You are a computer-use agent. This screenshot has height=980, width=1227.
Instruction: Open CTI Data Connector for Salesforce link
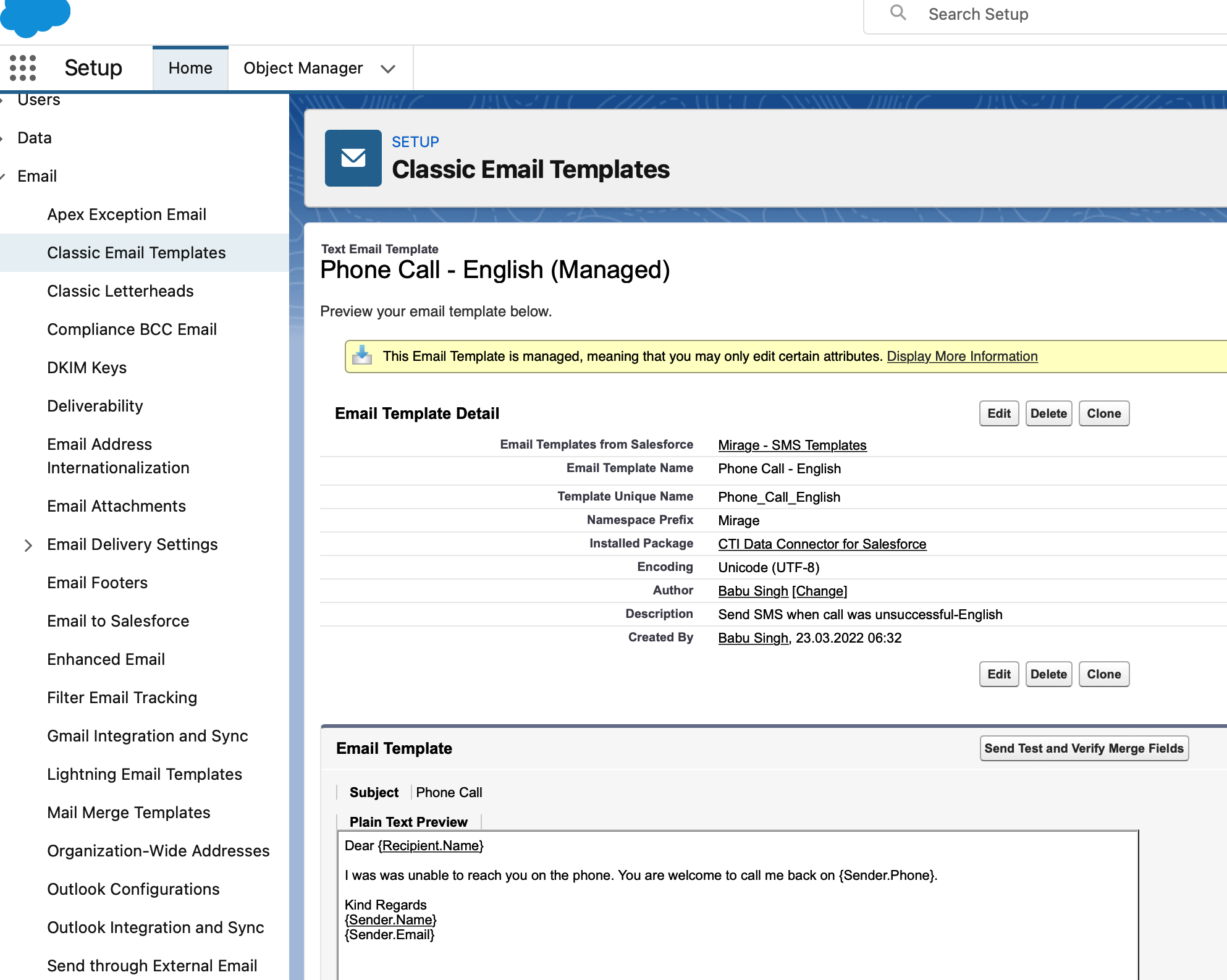coord(822,544)
